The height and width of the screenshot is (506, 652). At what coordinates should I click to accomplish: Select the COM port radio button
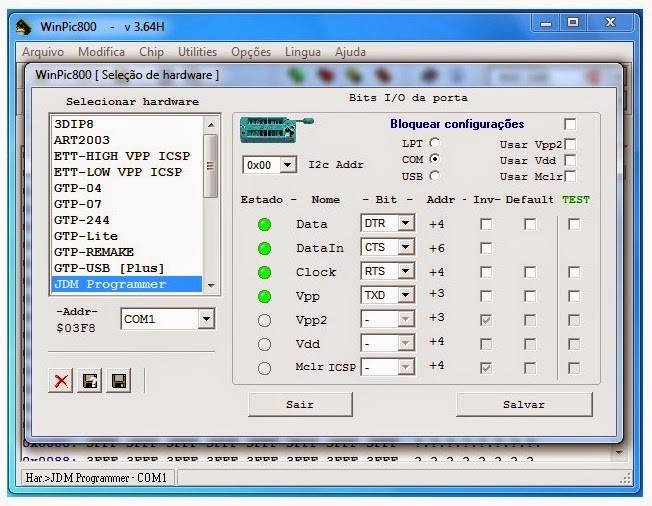(435, 159)
